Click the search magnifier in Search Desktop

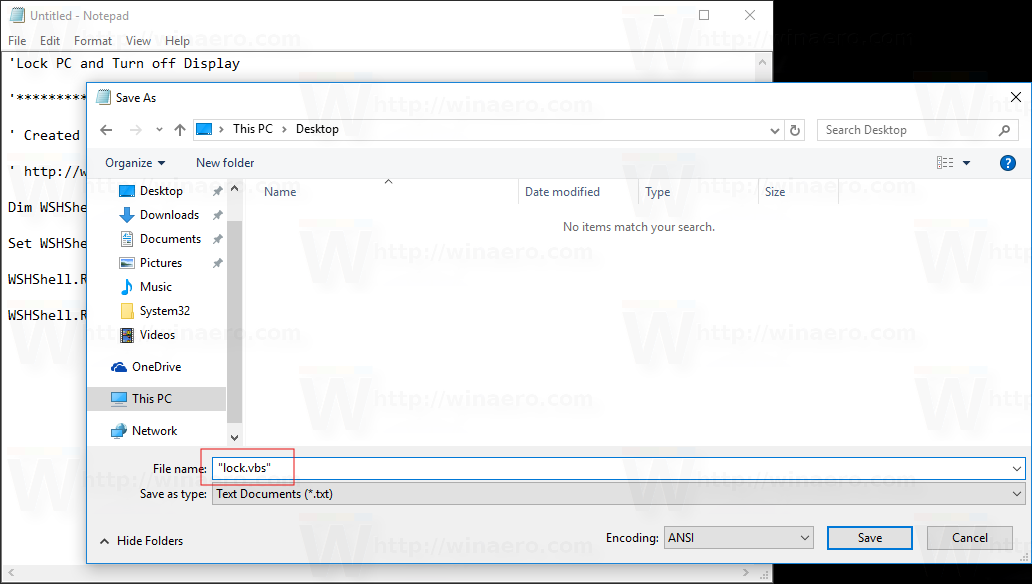[x=1005, y=130]
